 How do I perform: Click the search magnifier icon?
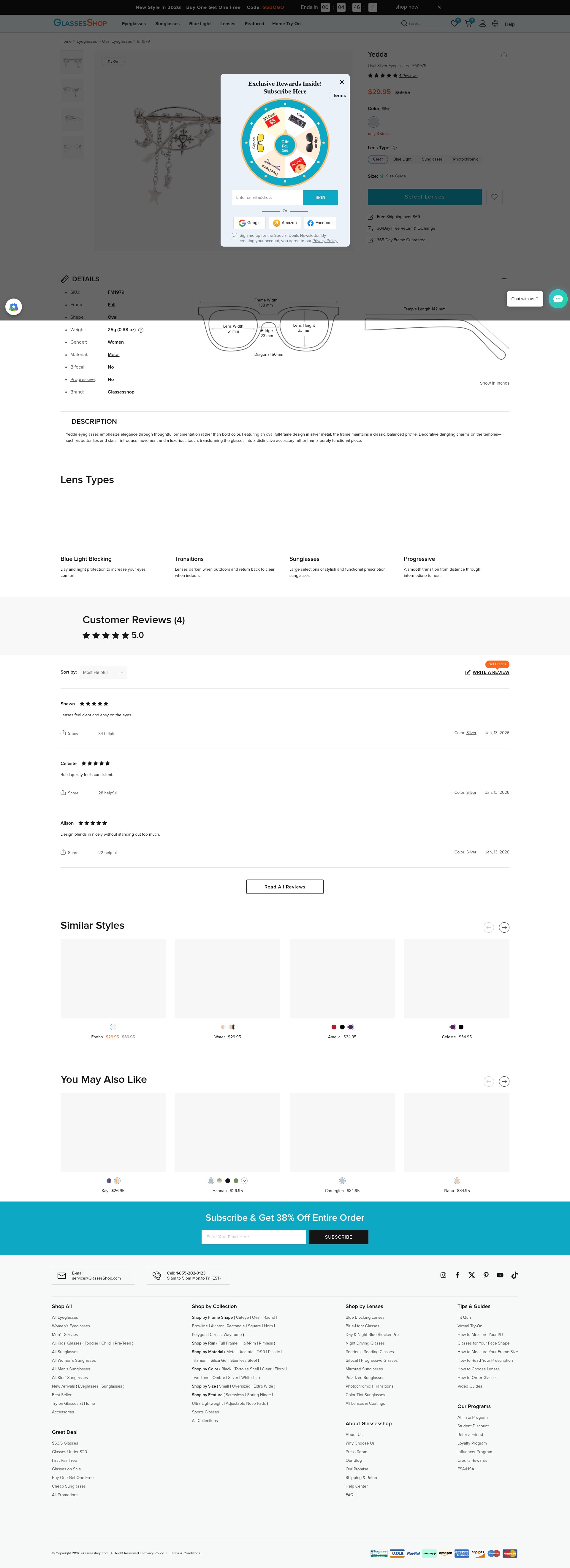[x=404, y=23]
